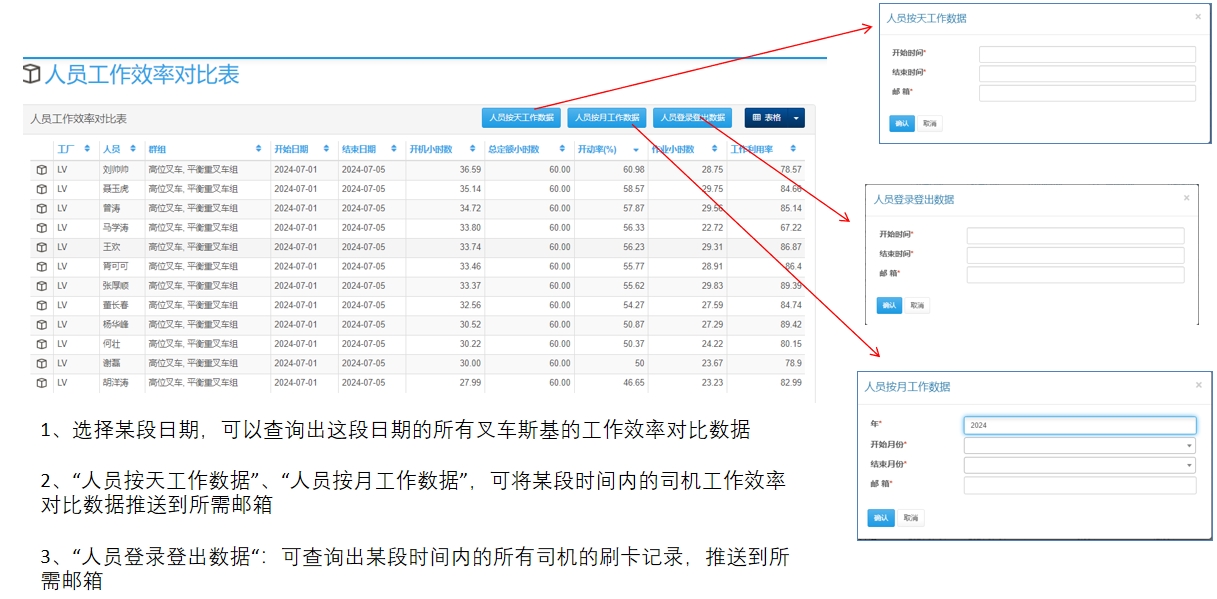Image resolution: width=1217 pixels, height=599 pixels.
Task: Close the 人员按月工作数据 dialog via X
Action: [1198, 385]
